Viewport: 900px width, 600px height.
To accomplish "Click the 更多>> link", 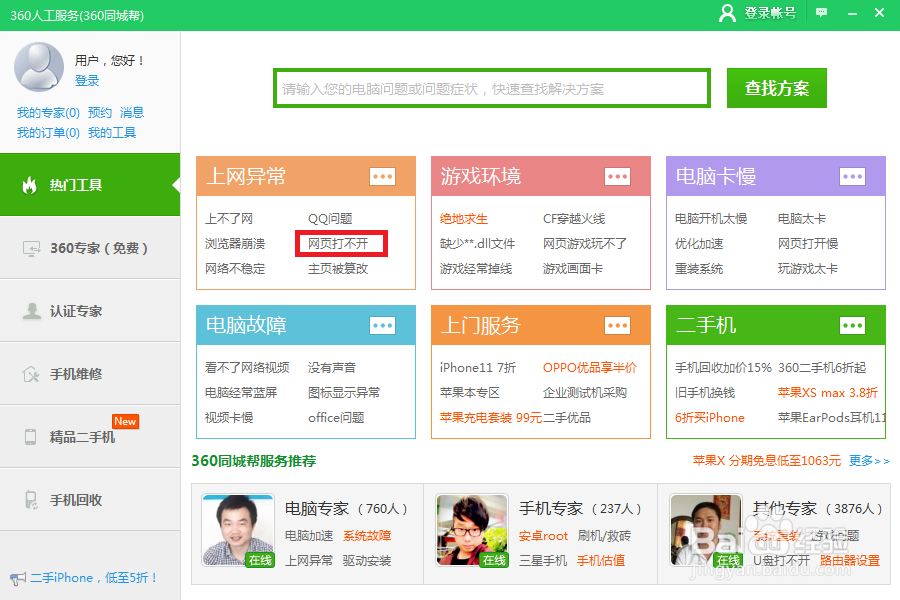I will coord(869,460).
